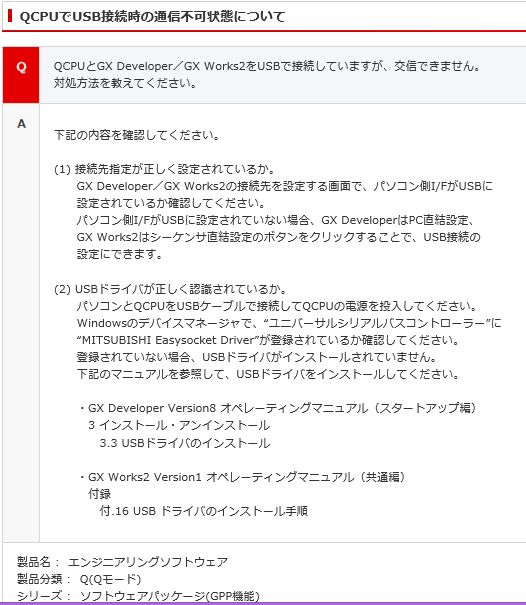Click 付.16 USB ドライバのインストール手順 line
The width and height of the screenshot is (526, 605).
pos(203,511)
